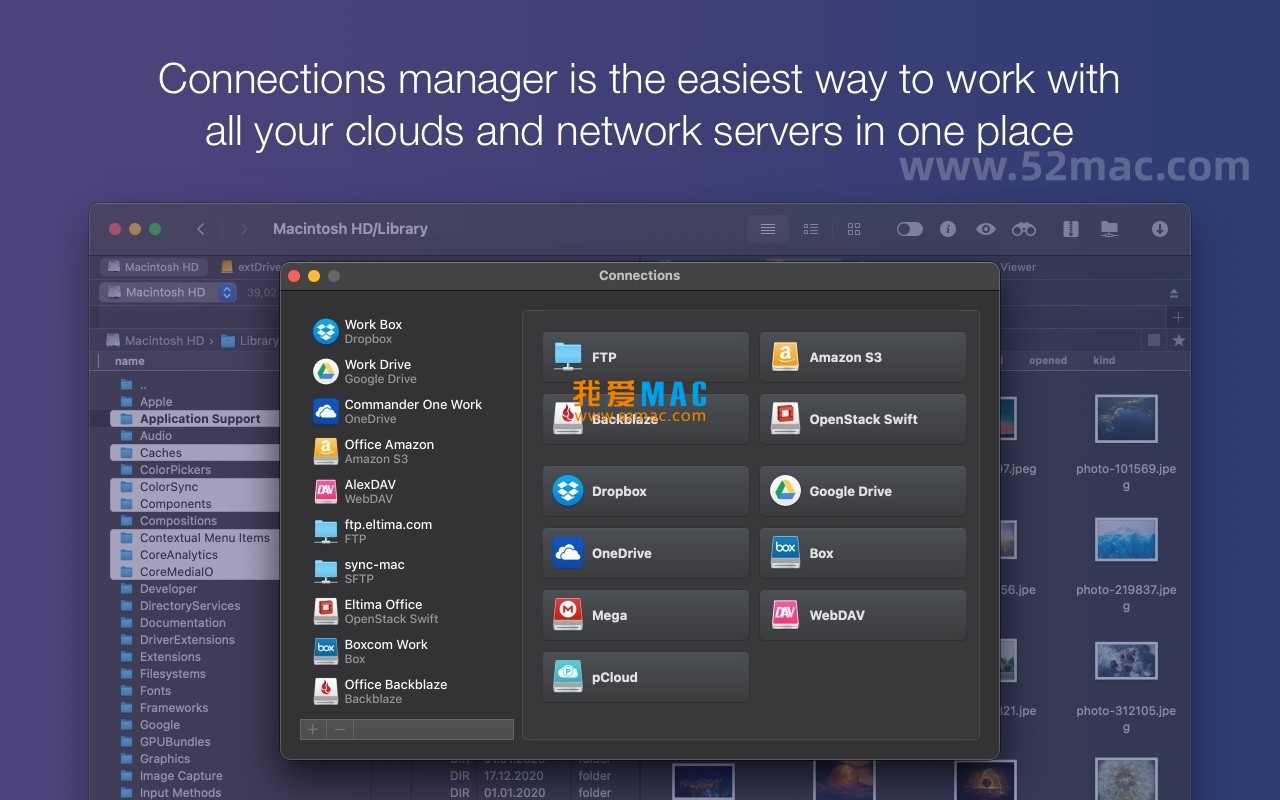The height and width of the screenshot is (800, 1280).
Task: Open search using the binoculars icon
Action: [x=1023, y=229]
